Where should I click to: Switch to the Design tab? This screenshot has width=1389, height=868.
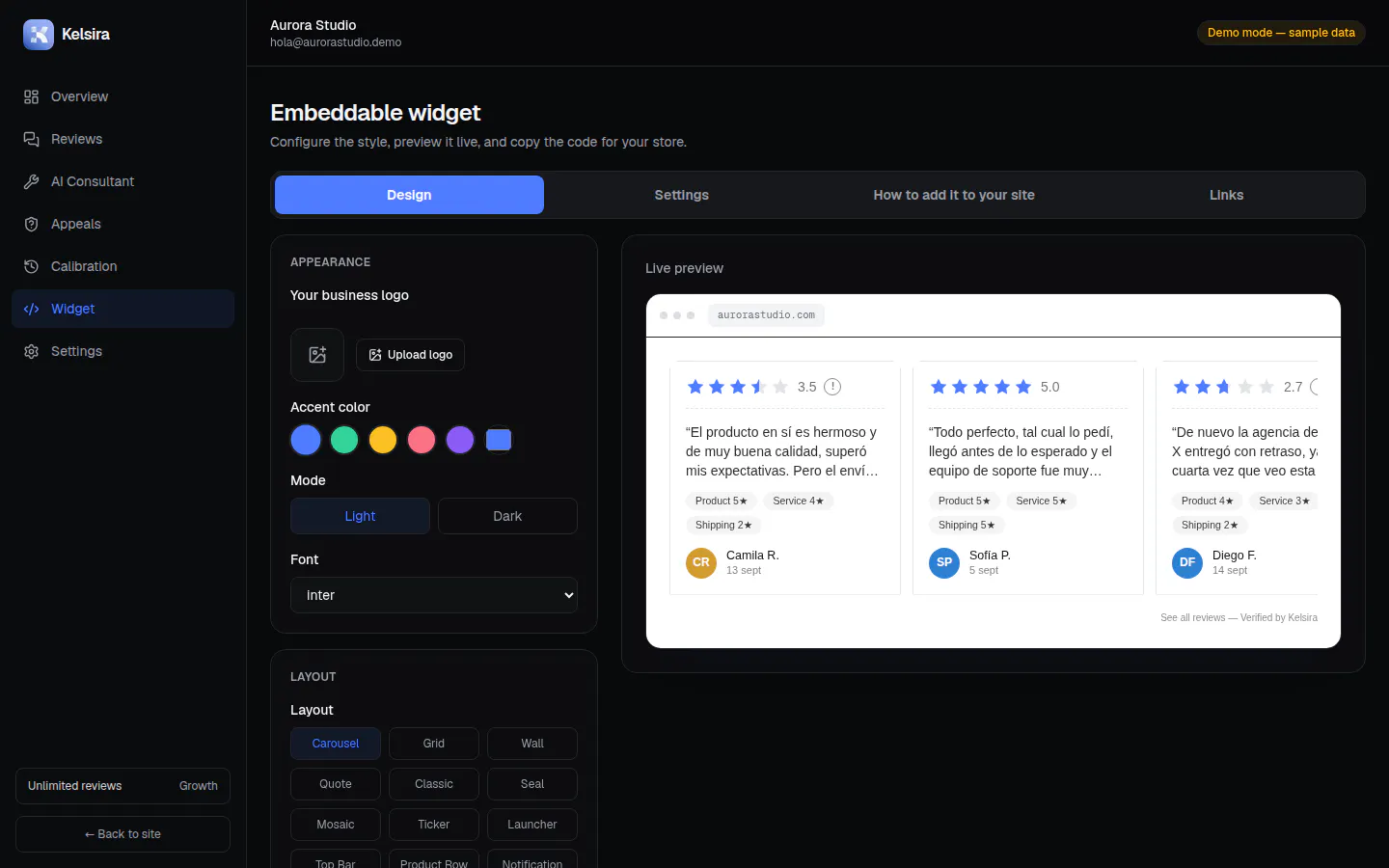point(409,195)
